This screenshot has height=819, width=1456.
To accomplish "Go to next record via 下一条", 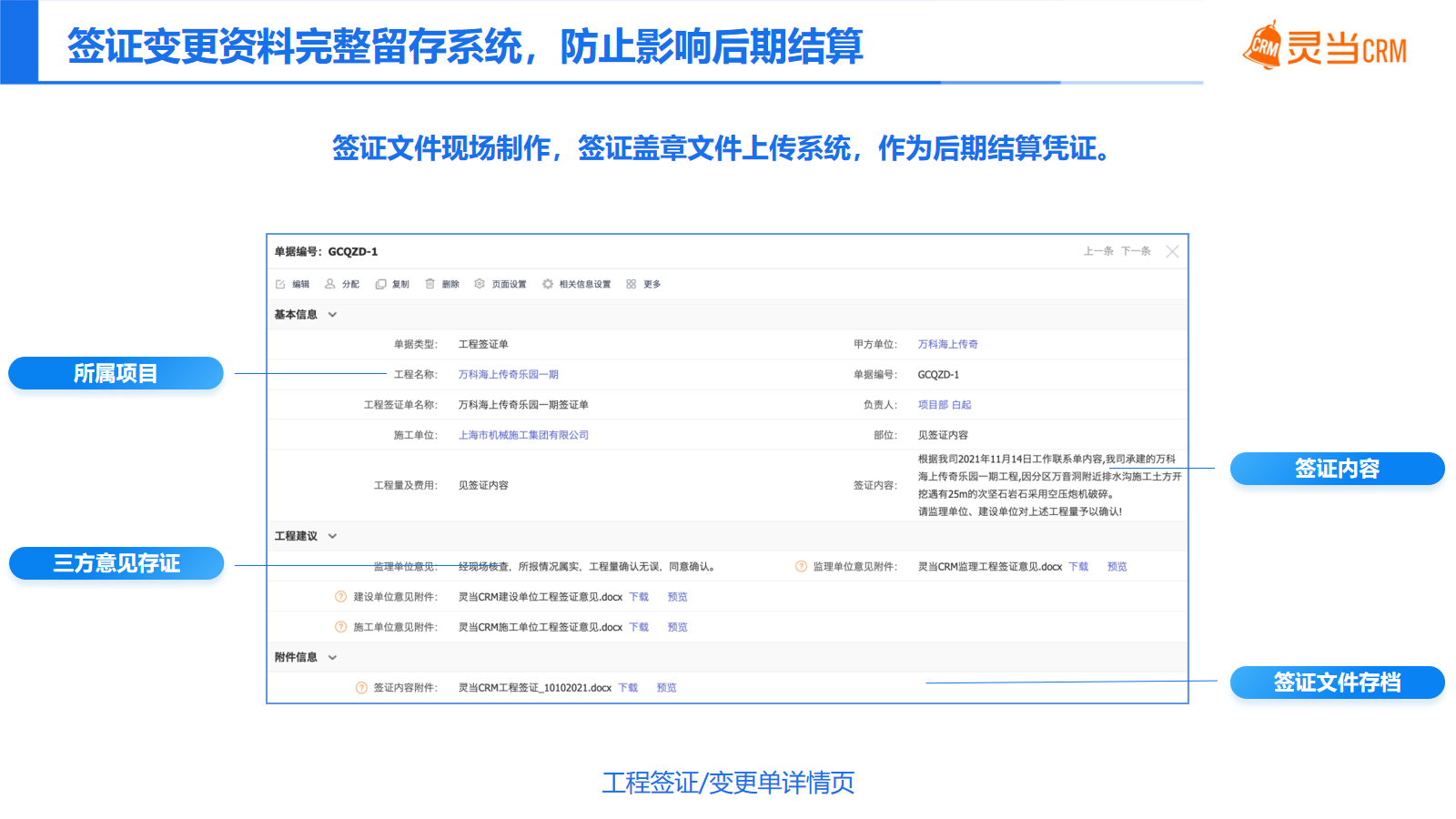I will click(x=1136, y=251).
